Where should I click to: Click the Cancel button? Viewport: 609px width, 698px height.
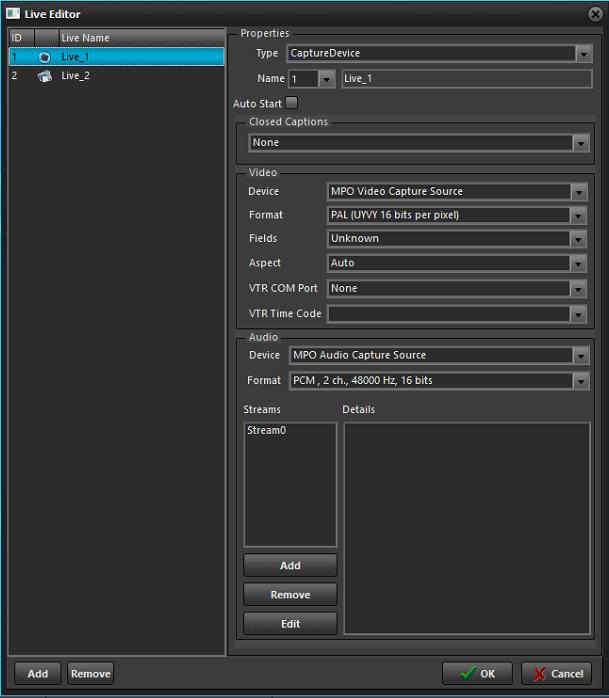556,674
